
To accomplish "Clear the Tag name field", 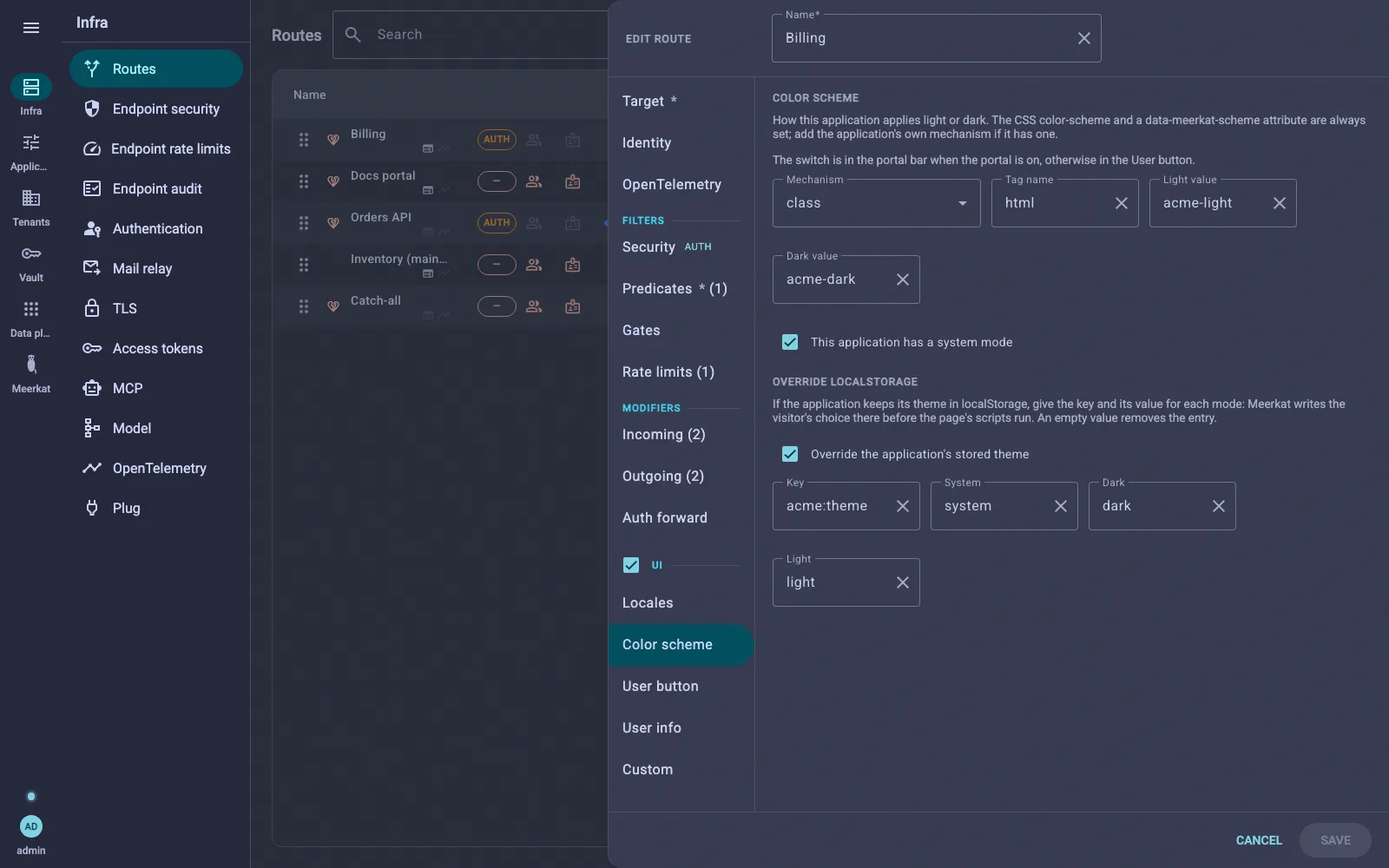I will (1122, 203).
